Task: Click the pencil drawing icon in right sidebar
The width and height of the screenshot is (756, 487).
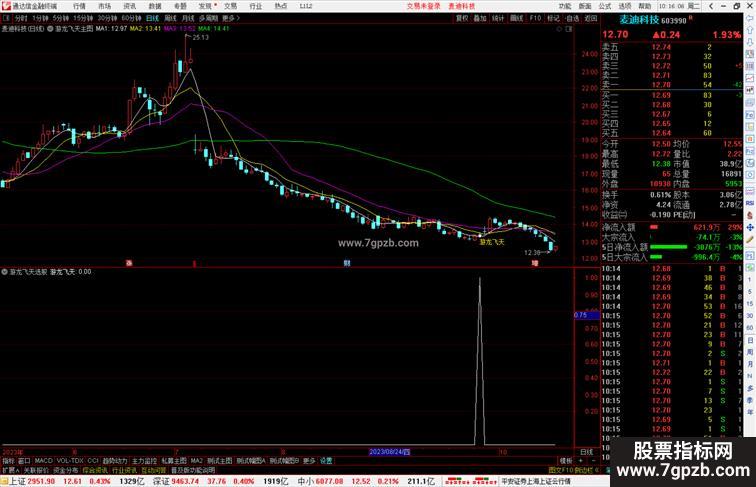Action: pyautogui.click(x=750, y=239)
